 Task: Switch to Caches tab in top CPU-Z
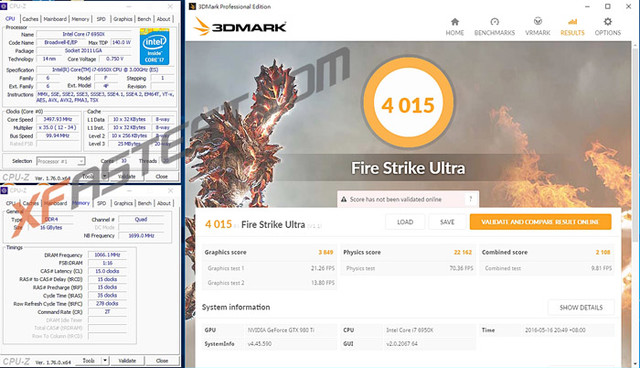[30, 19]
